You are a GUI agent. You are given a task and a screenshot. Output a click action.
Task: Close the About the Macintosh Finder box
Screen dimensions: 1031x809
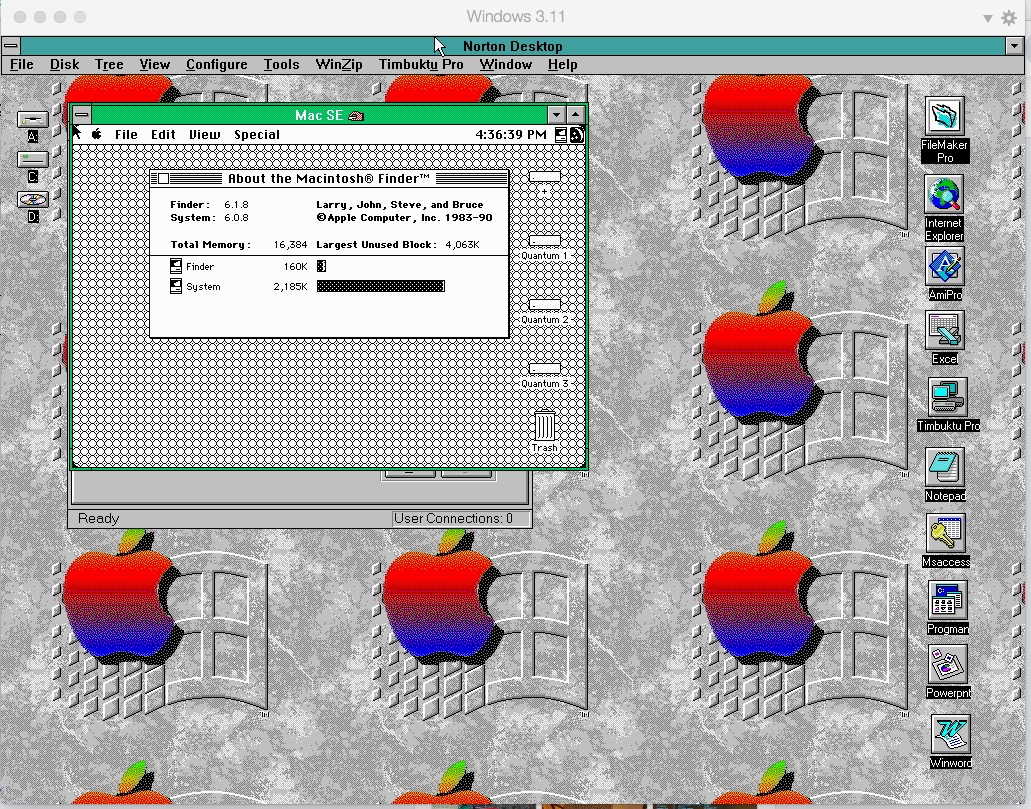point(164,178)
